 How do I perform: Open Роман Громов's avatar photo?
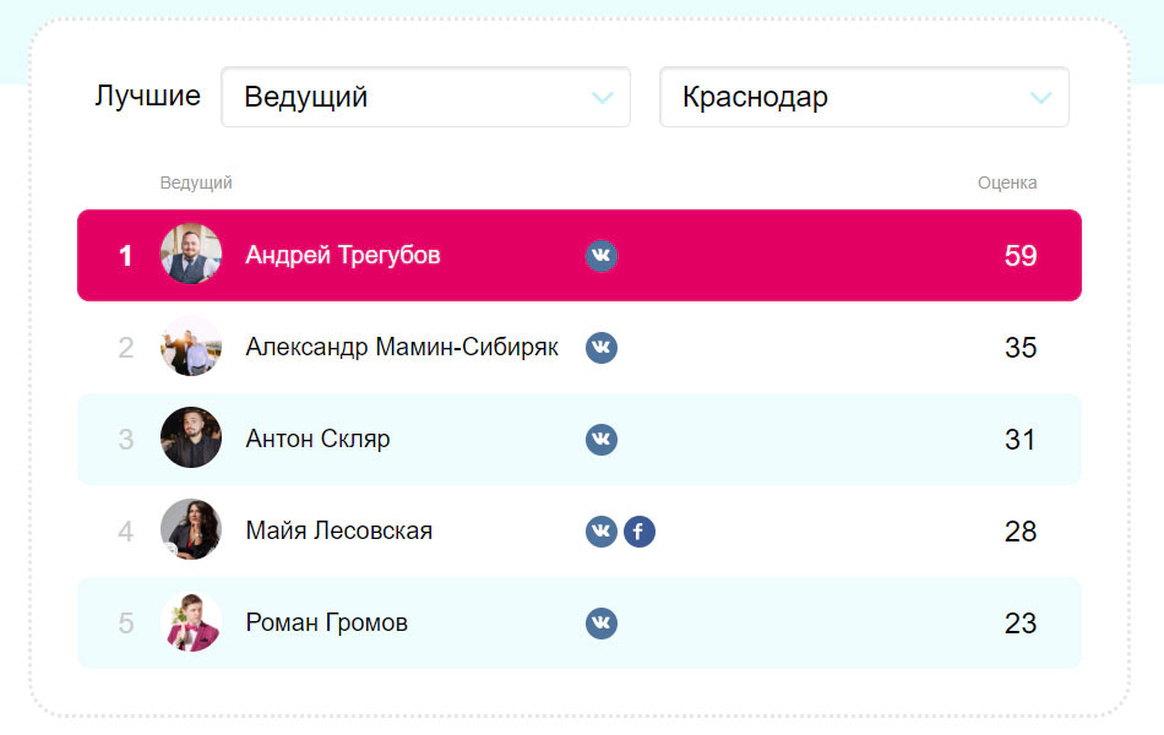point(191,621)
